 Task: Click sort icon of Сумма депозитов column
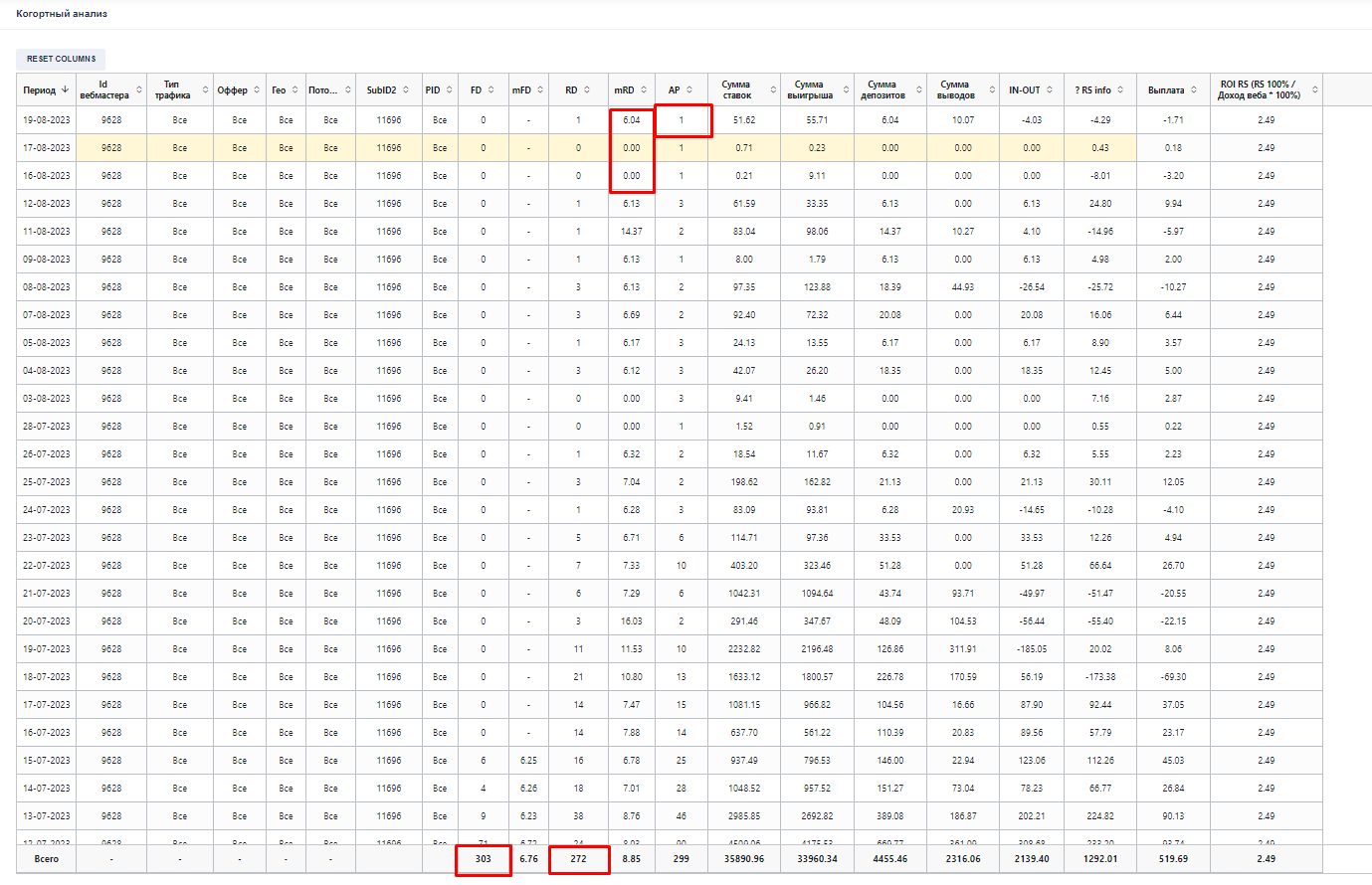pyautogui.click(x=919, y=89)
